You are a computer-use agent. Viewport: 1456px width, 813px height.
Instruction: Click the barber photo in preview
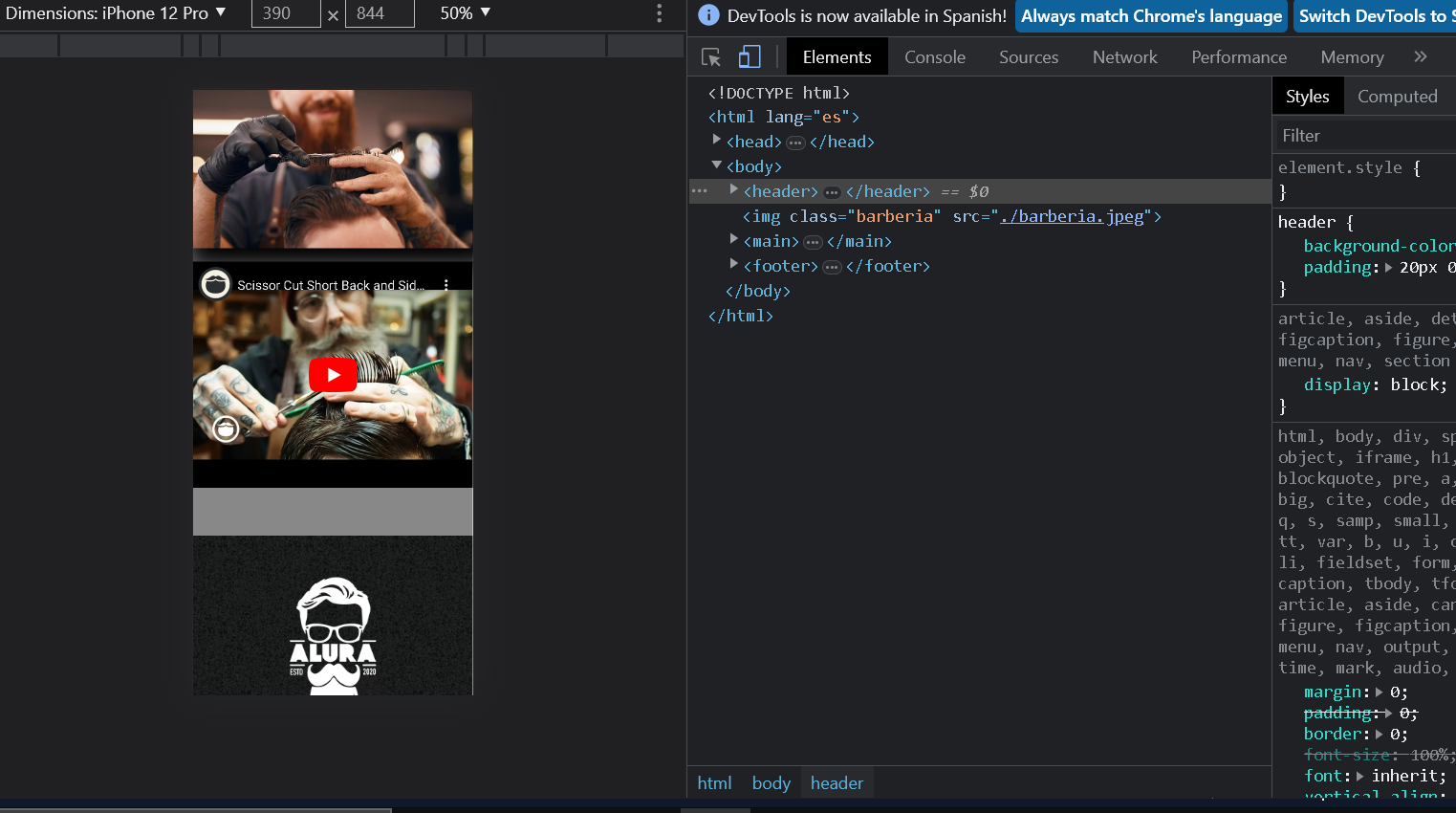point(333,169)
